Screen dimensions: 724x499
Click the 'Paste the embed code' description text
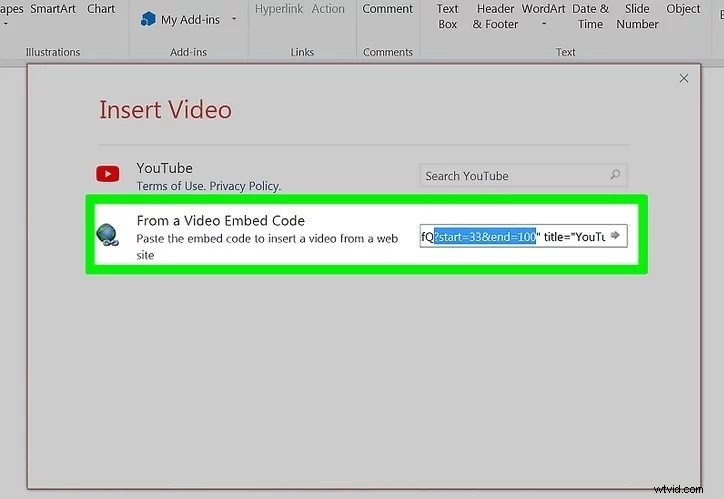(x=267, y=246)
